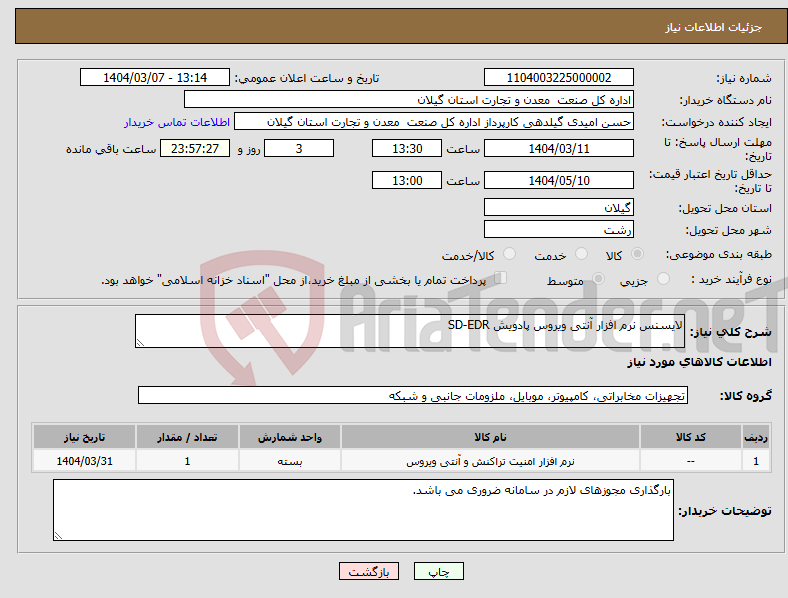Click the request creator field حسن امیدی

pyautogui.click(x=434, y=122)
